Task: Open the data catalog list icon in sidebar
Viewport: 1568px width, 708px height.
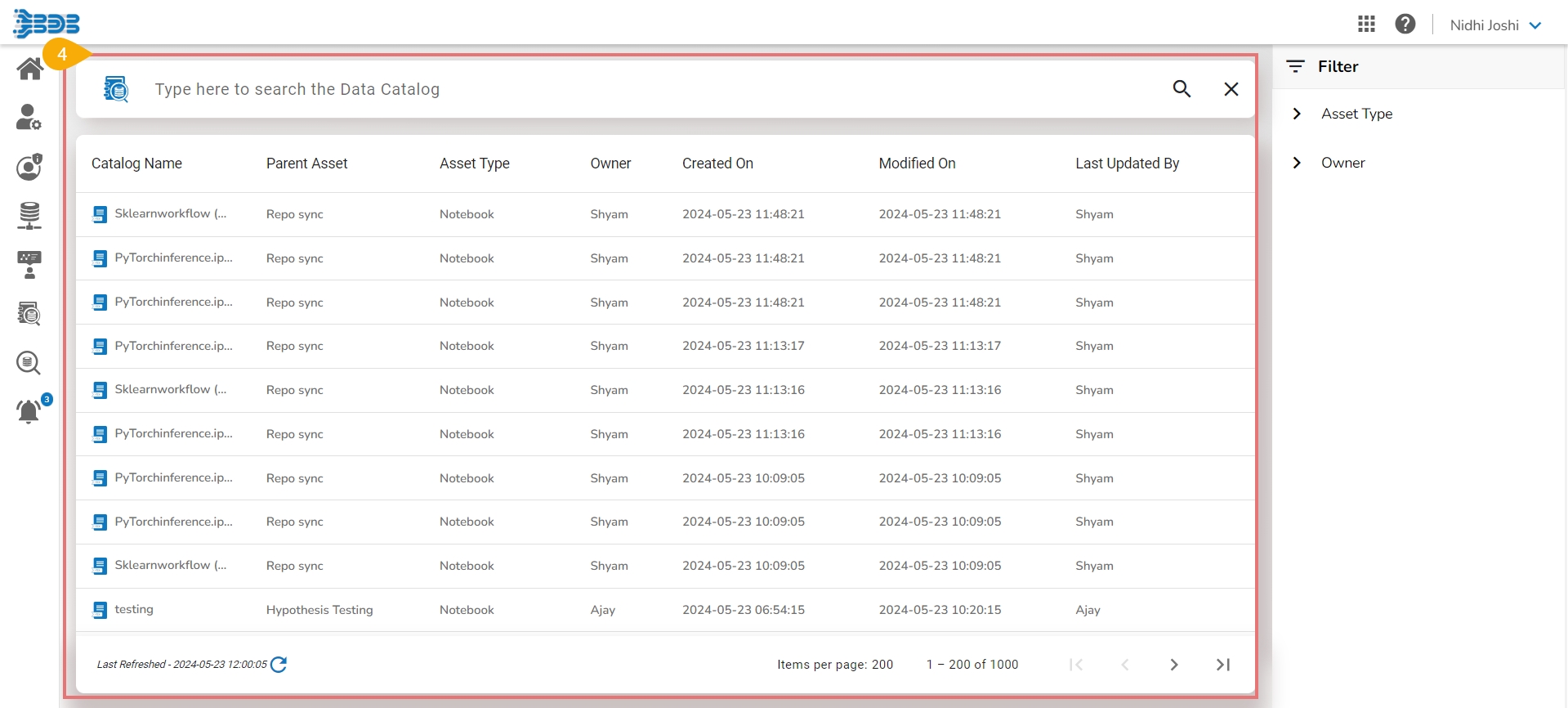Action: point(29,313)
